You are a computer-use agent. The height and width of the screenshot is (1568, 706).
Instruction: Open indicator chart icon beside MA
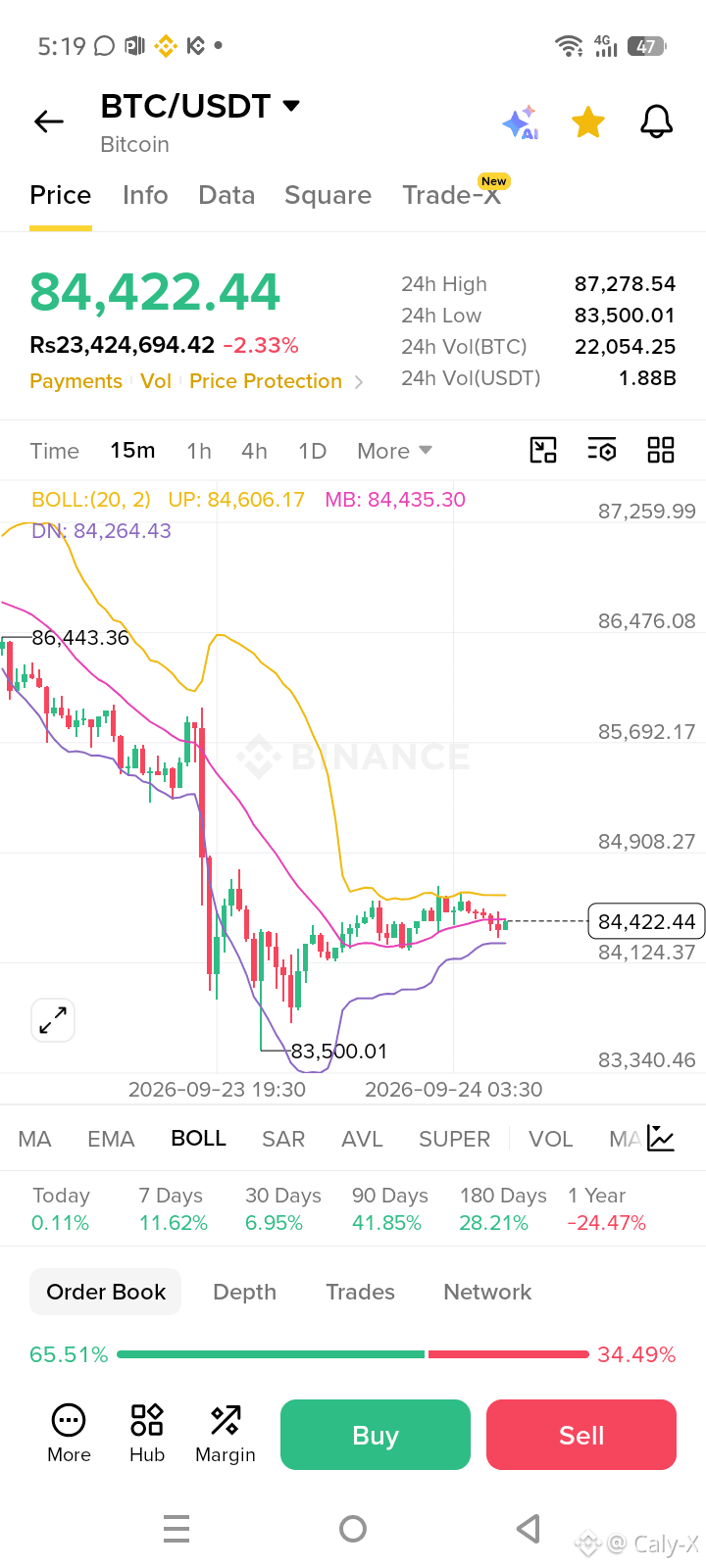click(x=661, y=1139)
